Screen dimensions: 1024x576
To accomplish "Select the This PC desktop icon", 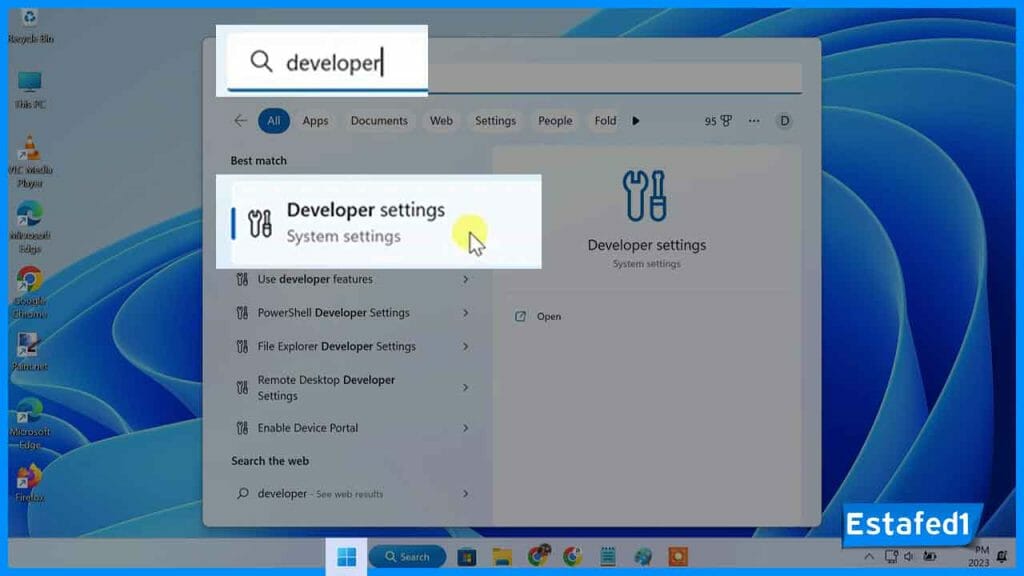I will (30, 90).
